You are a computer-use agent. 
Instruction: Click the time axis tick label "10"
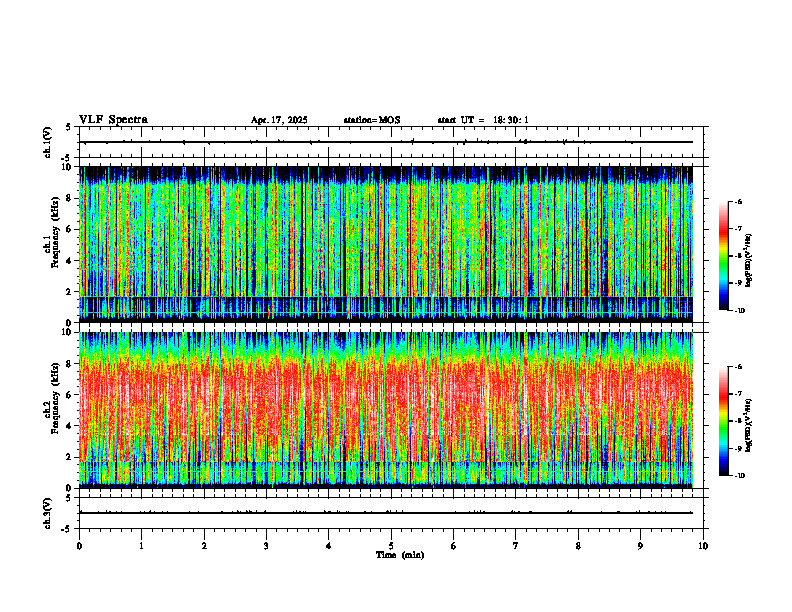tap(703, 546)
